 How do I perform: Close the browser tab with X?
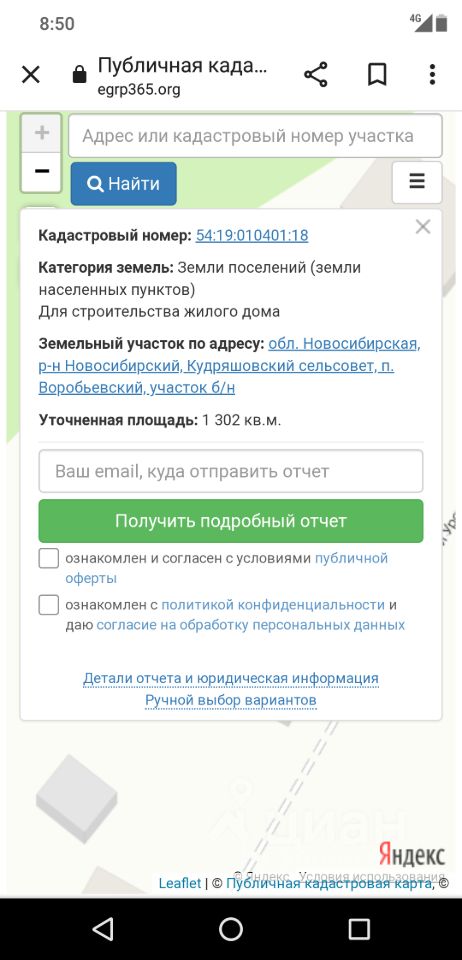coord(31,75)
